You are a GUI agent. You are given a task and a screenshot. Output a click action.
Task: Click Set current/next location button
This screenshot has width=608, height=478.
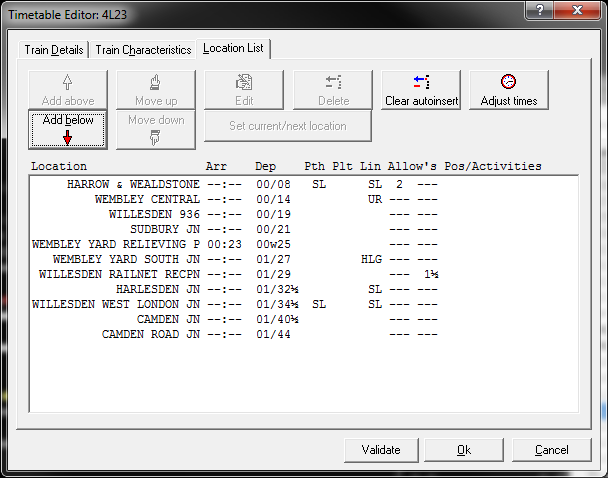pos(288,126)
